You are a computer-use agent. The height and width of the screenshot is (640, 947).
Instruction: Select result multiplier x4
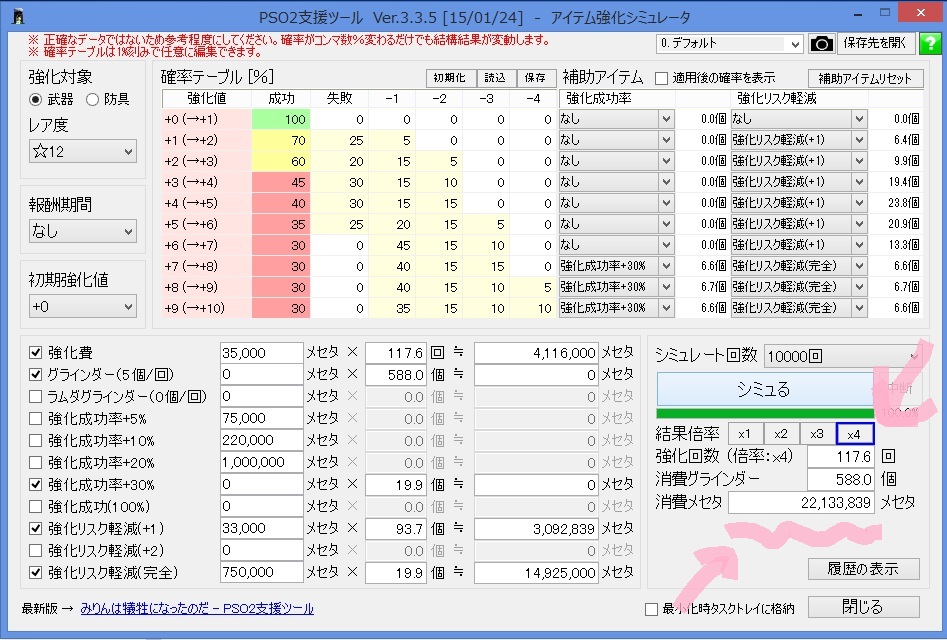point(855,434)
